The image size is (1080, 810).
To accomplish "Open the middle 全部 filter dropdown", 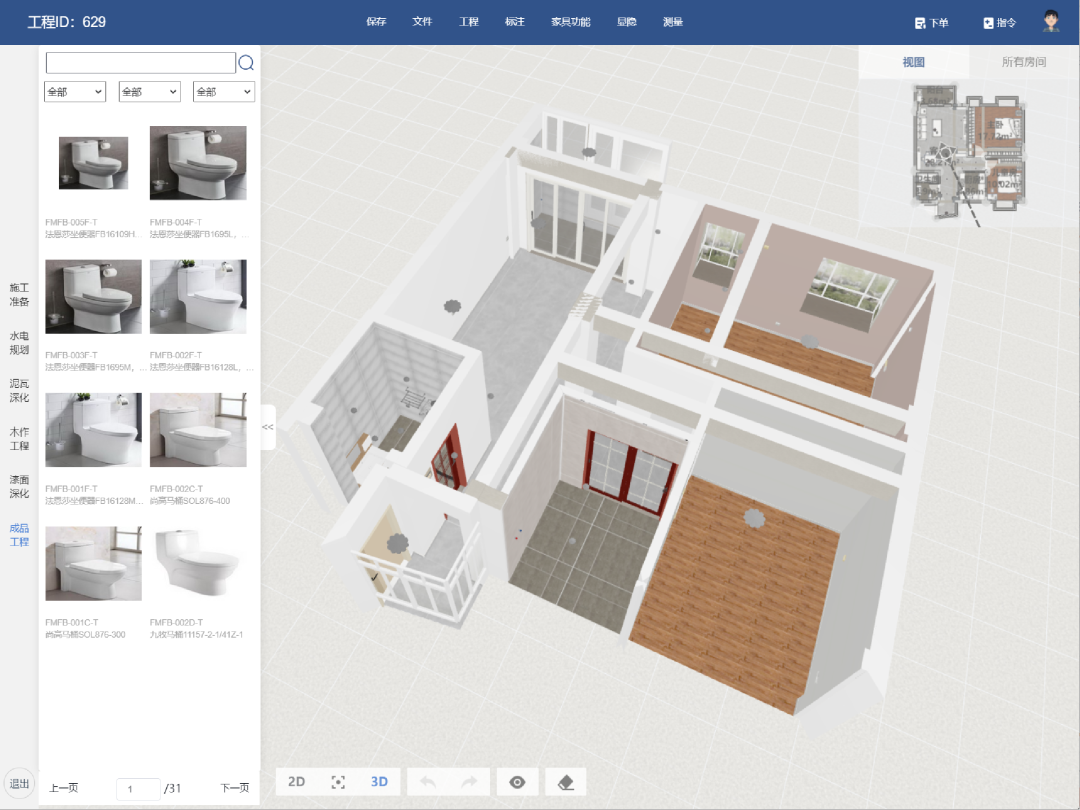I will 149,92.
